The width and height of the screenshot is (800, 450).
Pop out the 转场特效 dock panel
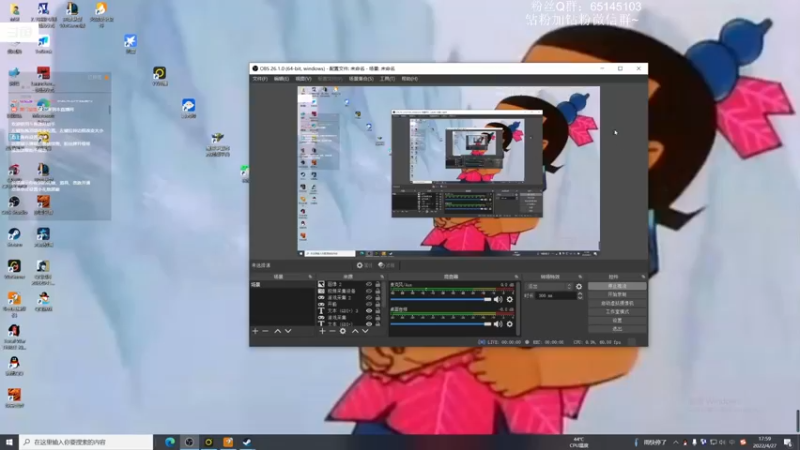click(580, 277)
